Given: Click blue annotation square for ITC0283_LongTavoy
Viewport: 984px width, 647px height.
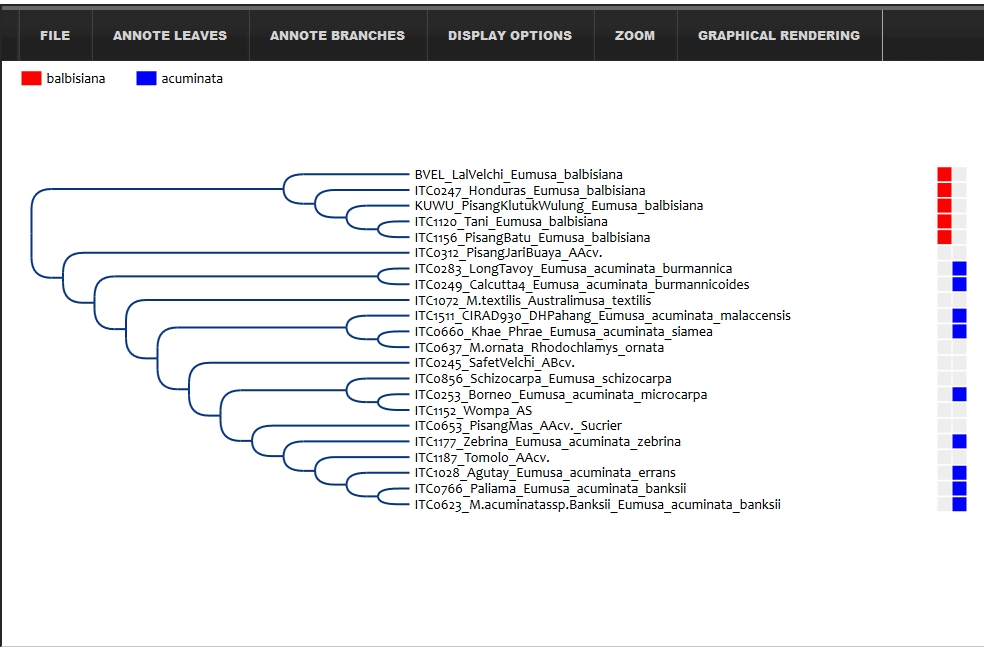Looking at the screenshot, I should pos(960,269).
